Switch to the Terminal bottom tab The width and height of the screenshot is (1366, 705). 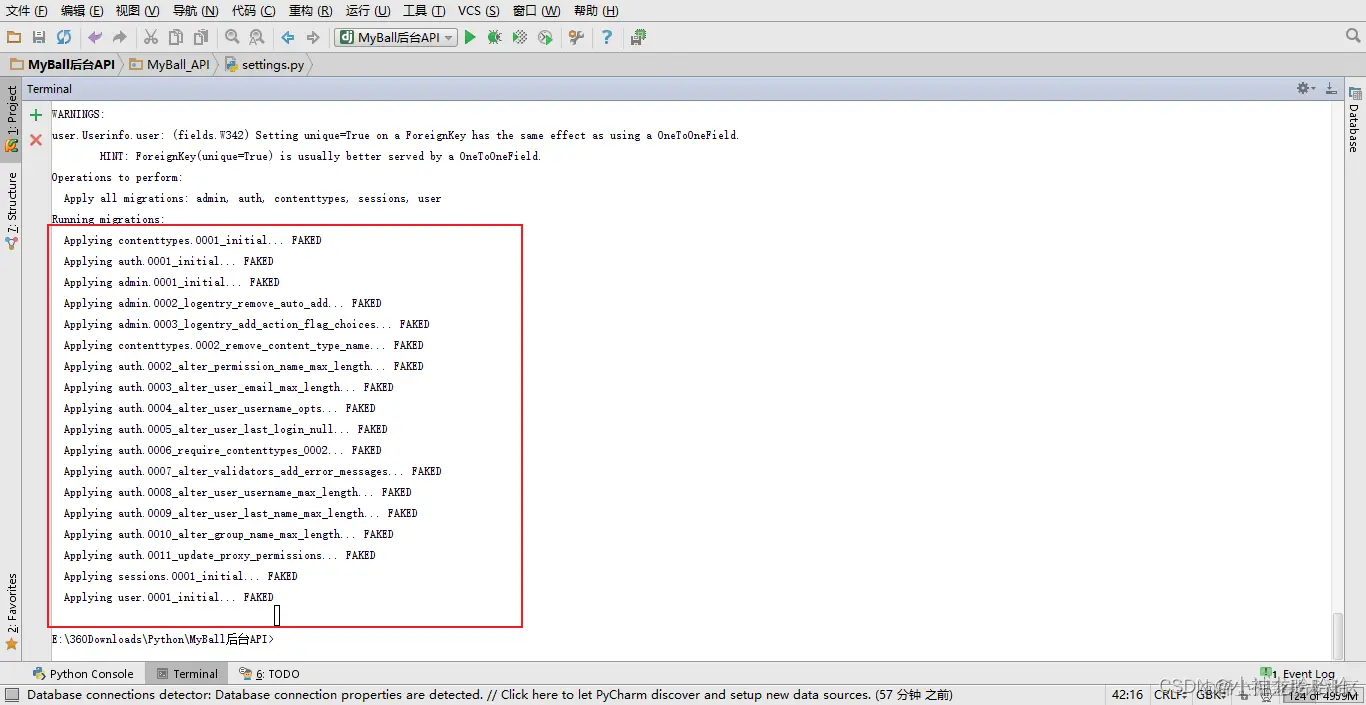(x=187, y=673)
